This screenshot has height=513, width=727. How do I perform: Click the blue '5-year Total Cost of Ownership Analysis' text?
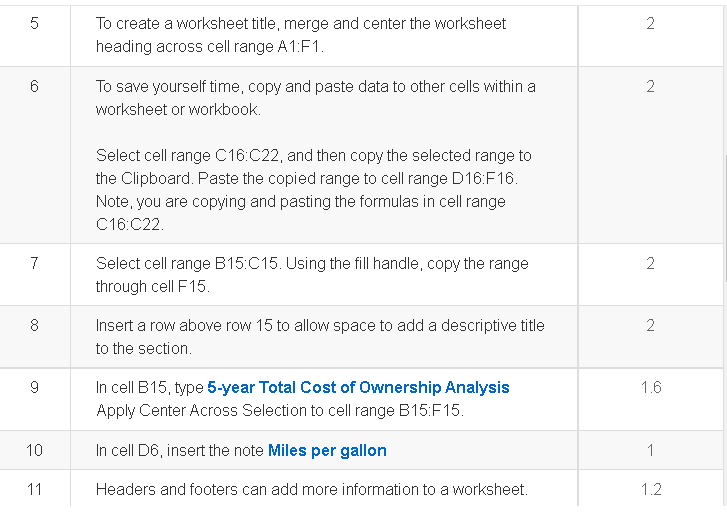coord(358,388)
